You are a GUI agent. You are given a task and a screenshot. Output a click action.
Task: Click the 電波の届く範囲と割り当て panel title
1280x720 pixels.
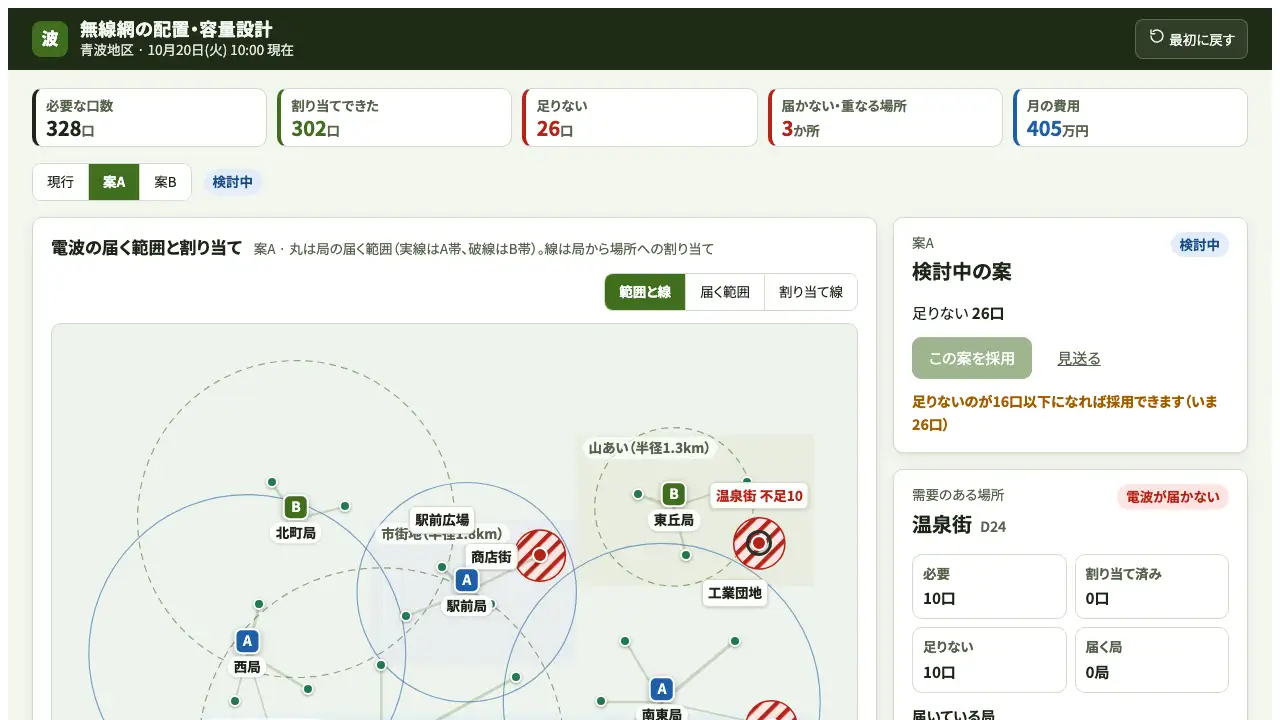coord(146,248)
